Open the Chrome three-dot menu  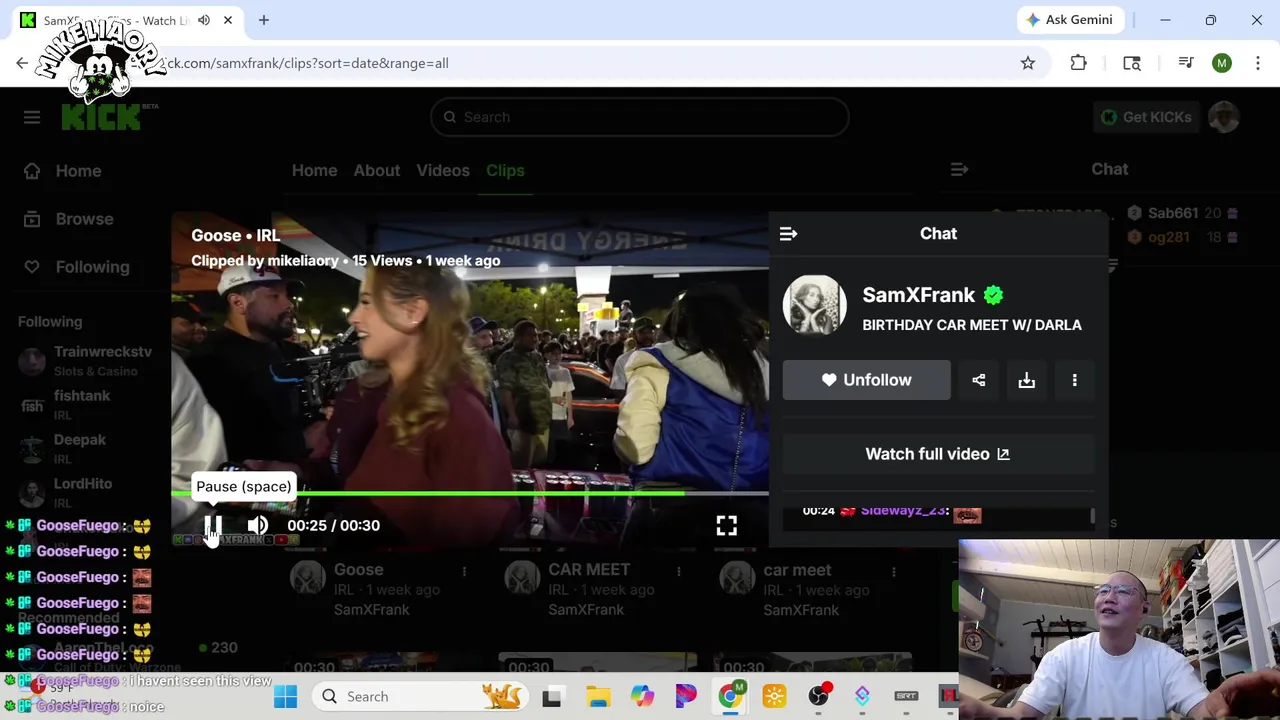[x=1258, y=63]
